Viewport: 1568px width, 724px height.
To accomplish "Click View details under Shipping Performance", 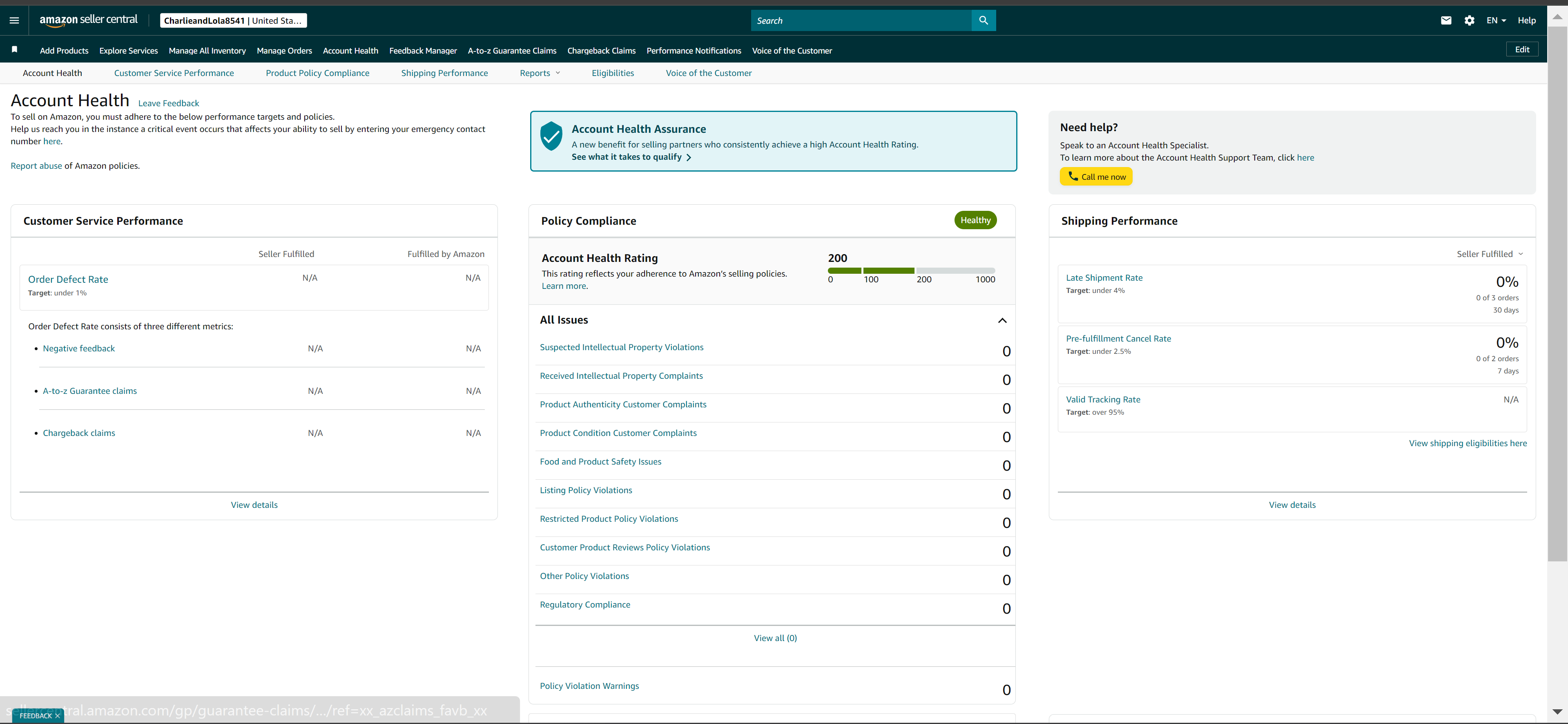I will [x=1291, y=505].
